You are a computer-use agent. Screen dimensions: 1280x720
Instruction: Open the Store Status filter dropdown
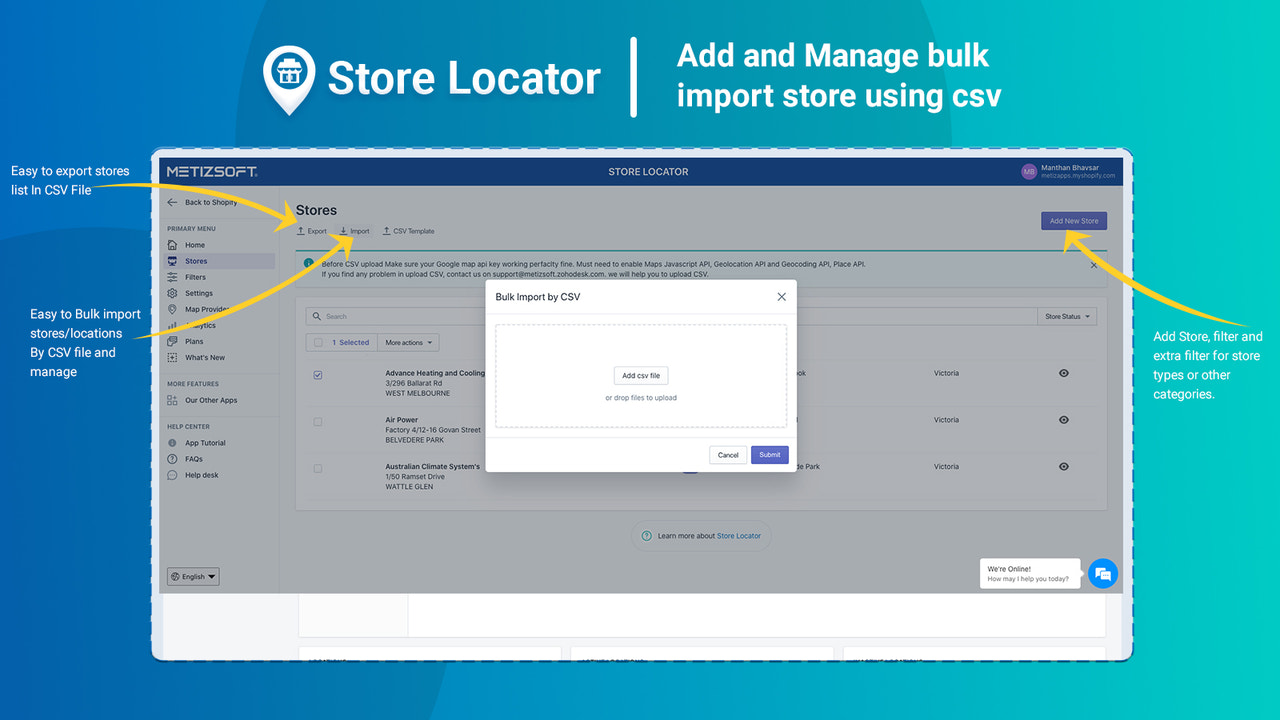pos(1066,316)
